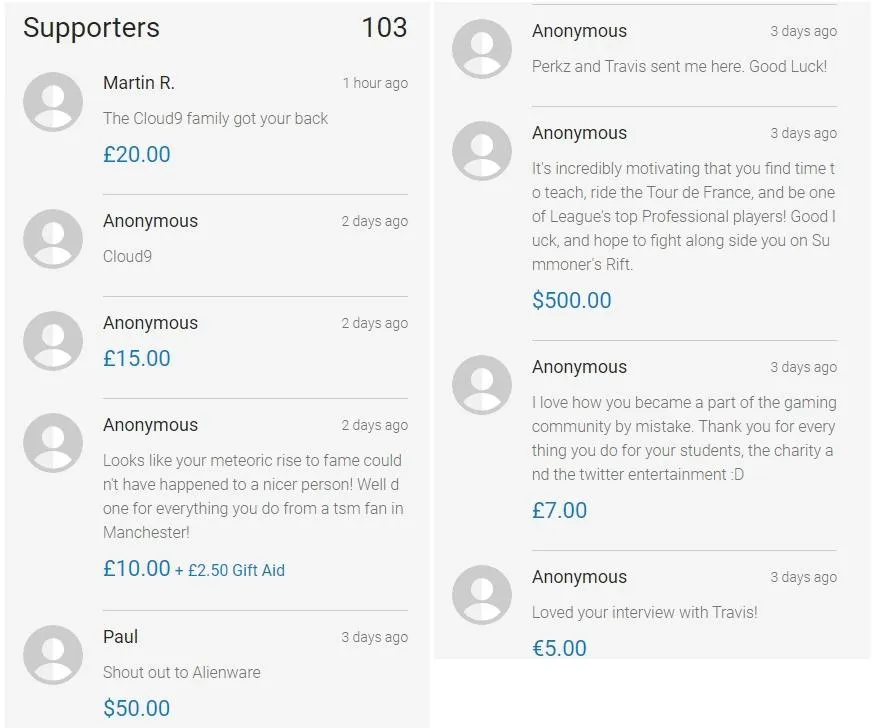
Task: Click the "Martin R." supporter name
Action: click(139, 83)
